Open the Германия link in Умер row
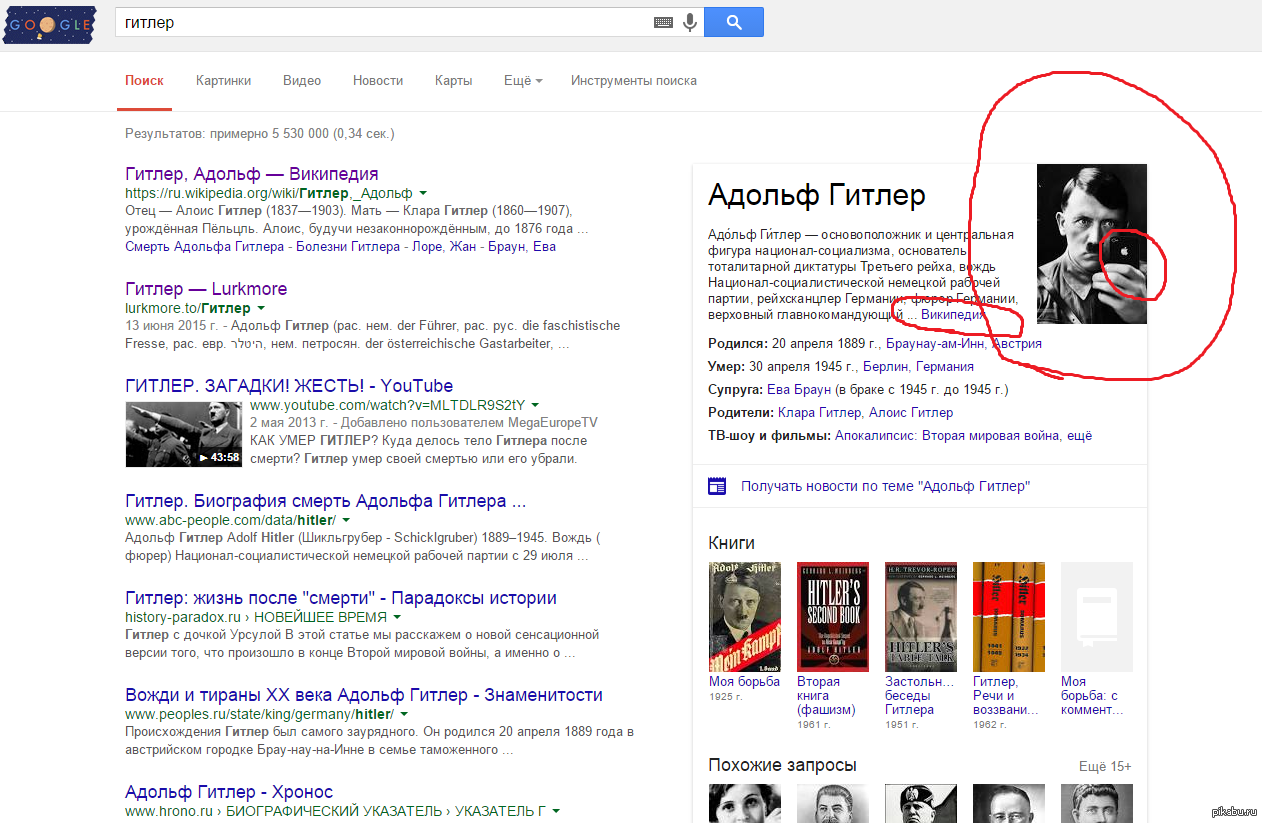Viewport: 1262px width, 823px height. coord(944,366)
